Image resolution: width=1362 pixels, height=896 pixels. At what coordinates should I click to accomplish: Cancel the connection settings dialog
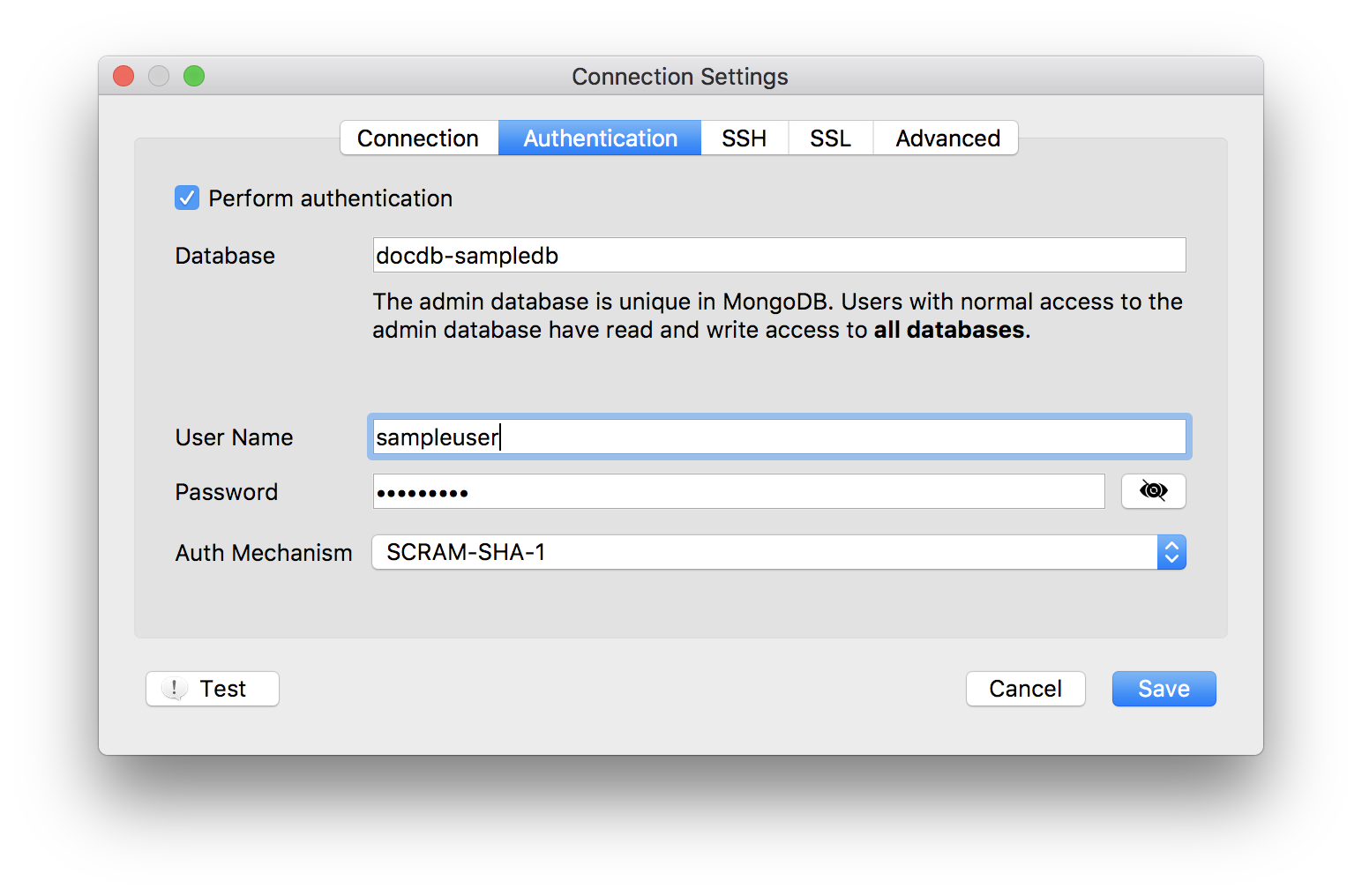coord(1025,689)
